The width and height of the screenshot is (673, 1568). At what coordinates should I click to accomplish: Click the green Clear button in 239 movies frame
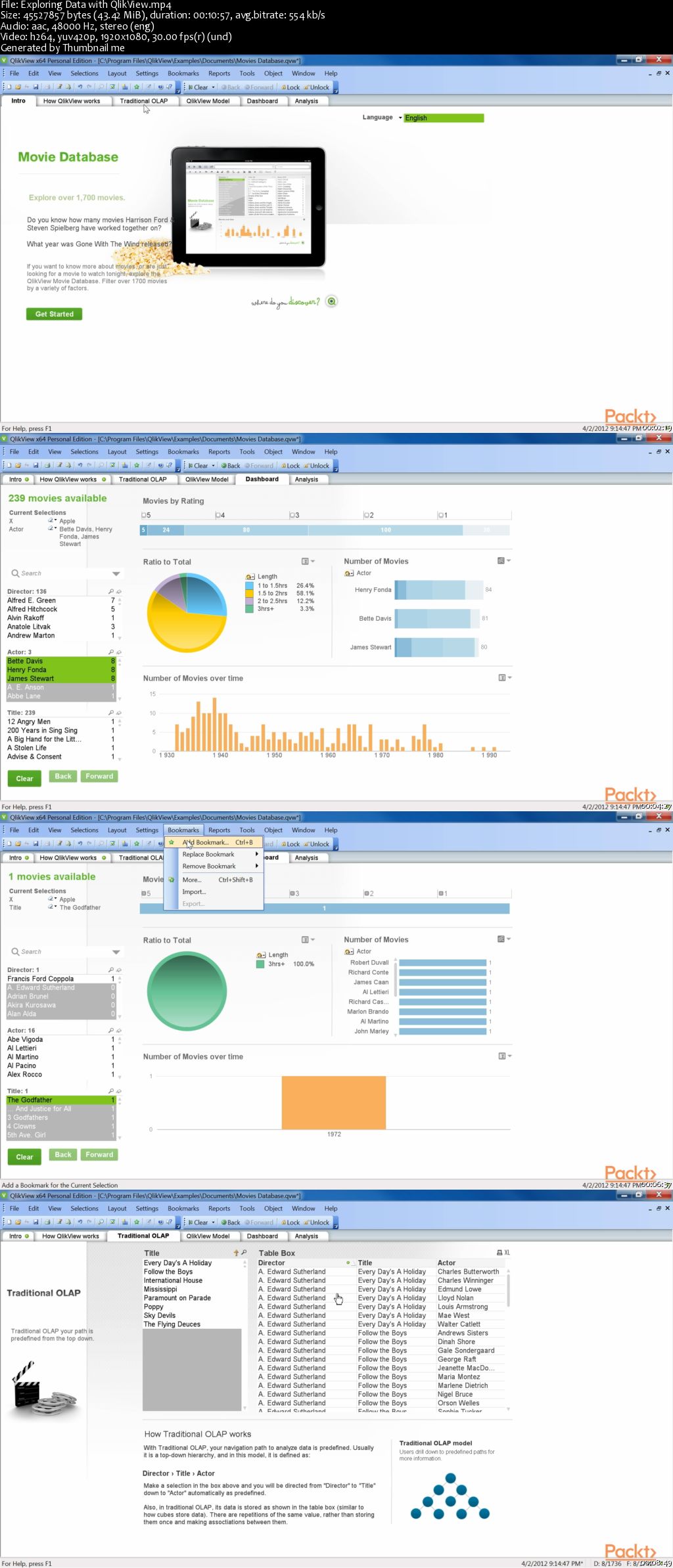point(24,778)
